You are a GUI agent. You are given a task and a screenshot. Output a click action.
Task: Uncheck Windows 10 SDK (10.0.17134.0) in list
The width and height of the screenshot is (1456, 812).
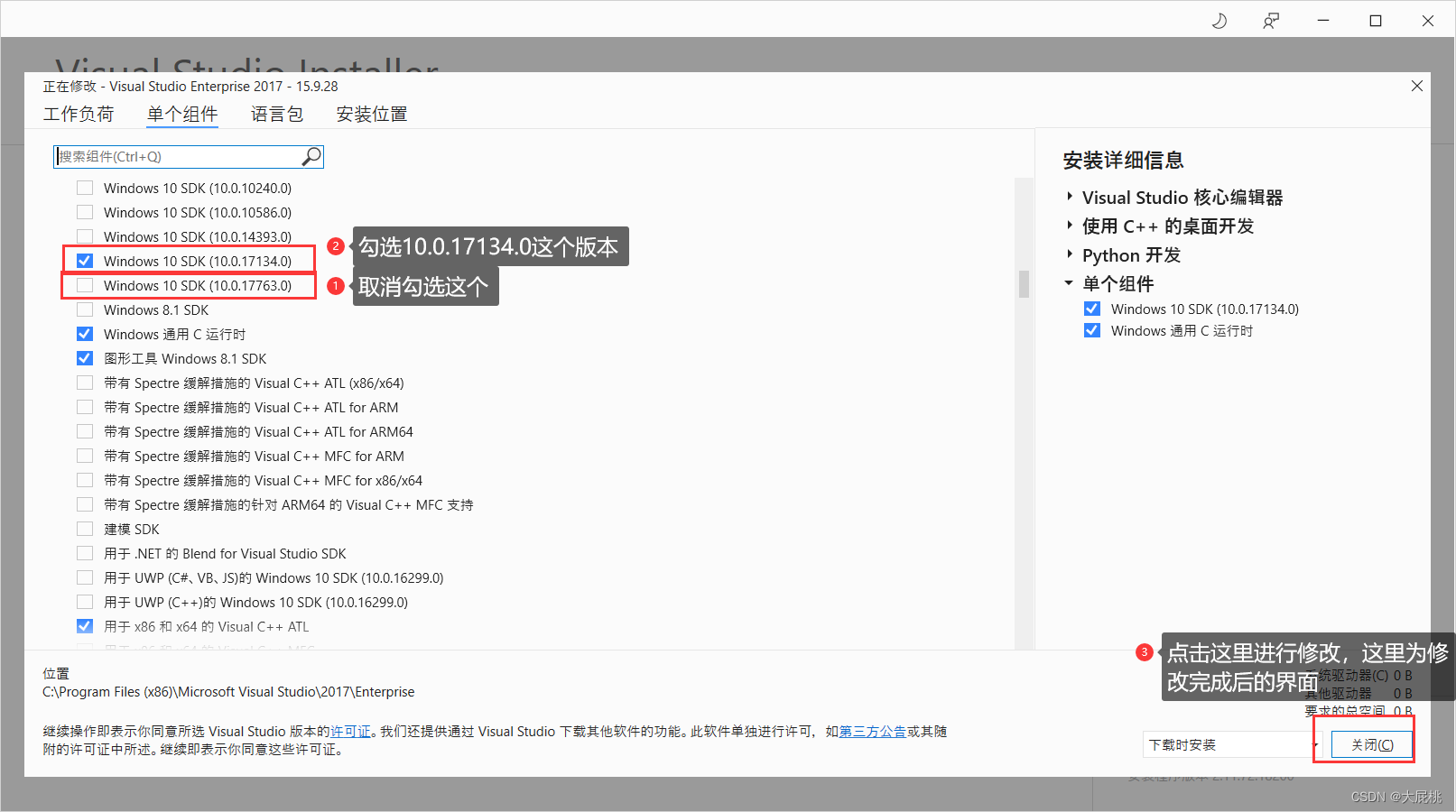coord(85,261)
